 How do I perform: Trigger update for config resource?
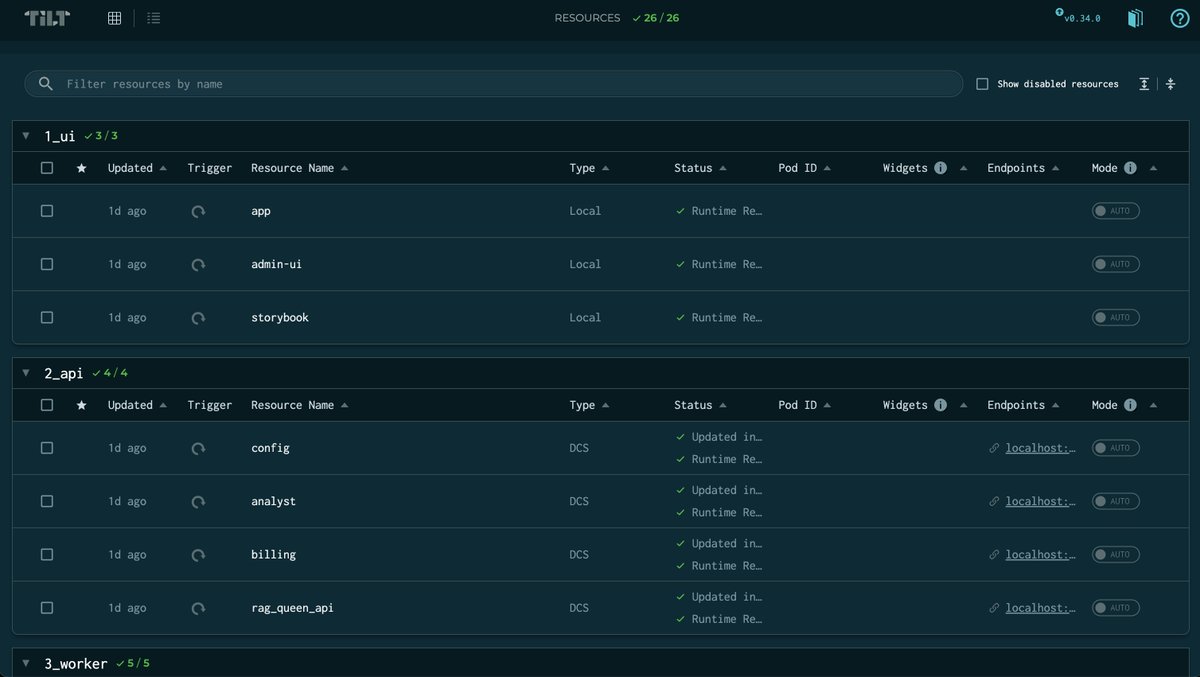(x=198, y=448)
